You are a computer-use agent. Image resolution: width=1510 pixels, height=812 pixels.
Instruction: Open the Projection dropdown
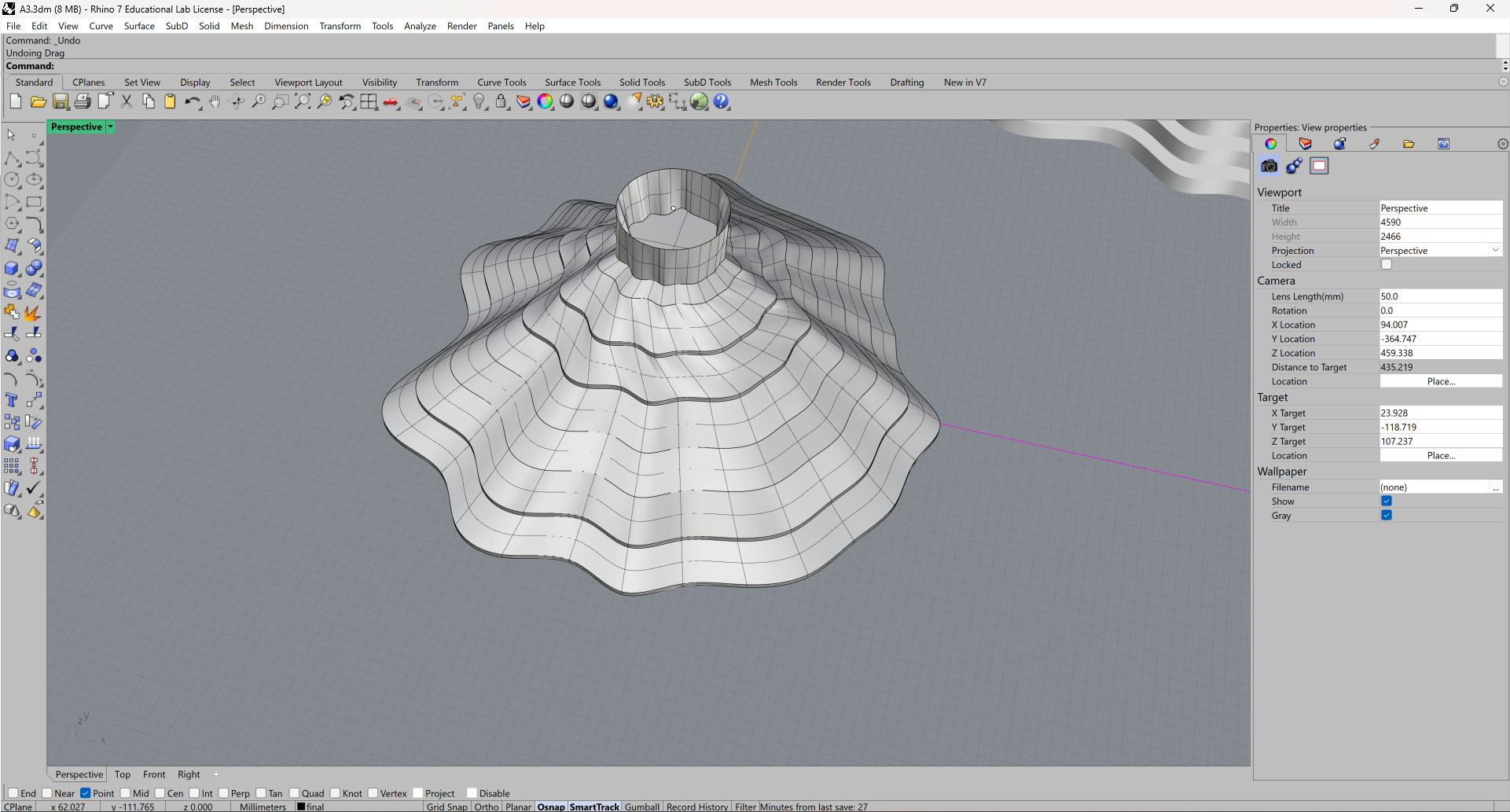coord(1495,251)
